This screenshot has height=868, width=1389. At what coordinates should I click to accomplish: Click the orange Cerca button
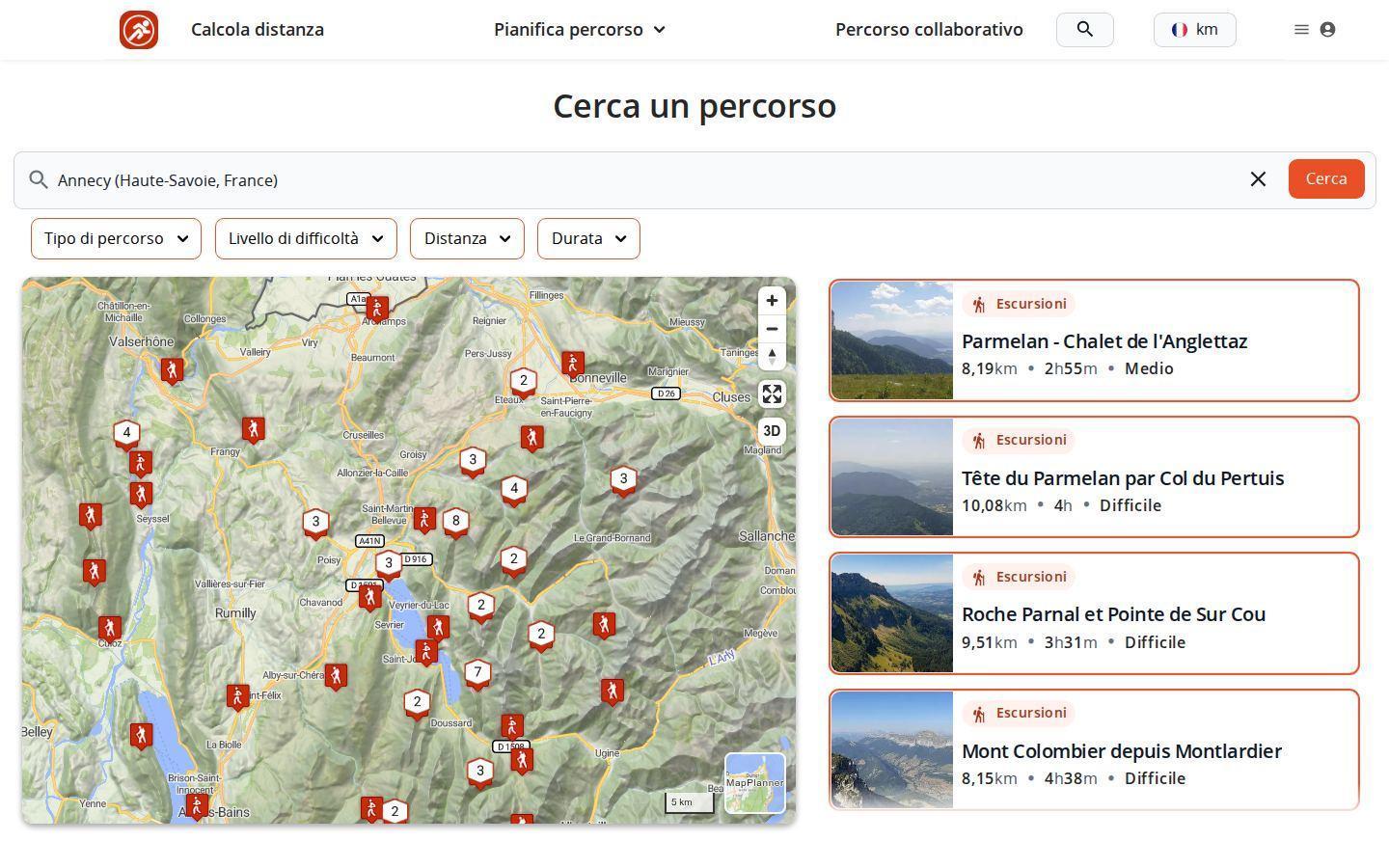coord(1326,178)
